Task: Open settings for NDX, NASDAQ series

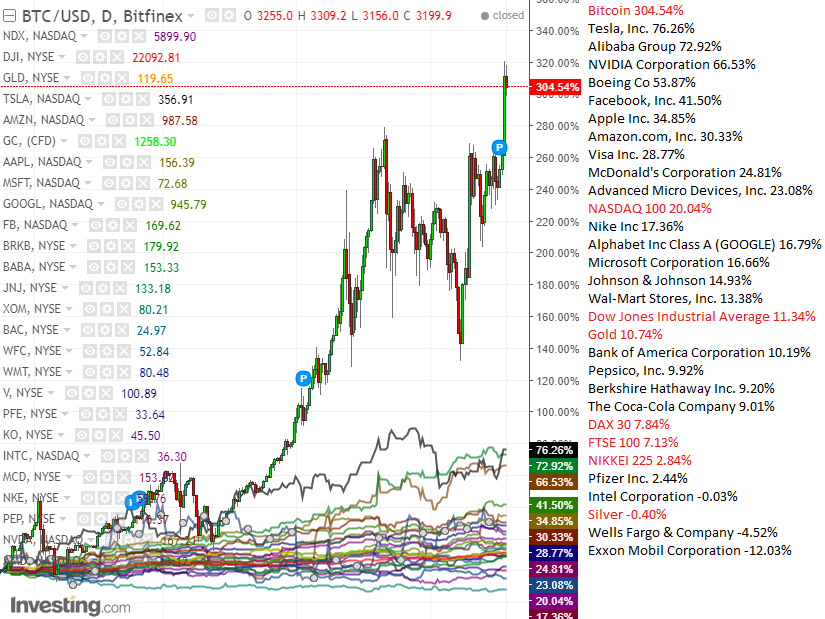Action: point(122,36)
